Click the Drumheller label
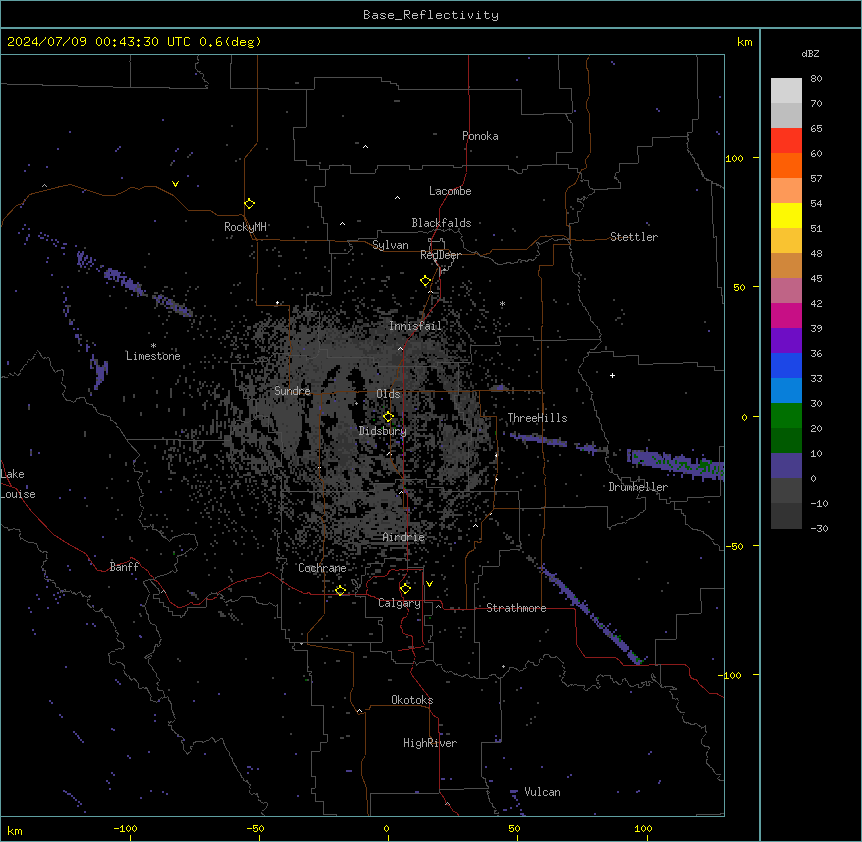Viewport: 862px width, 842px height. point(638,487)
